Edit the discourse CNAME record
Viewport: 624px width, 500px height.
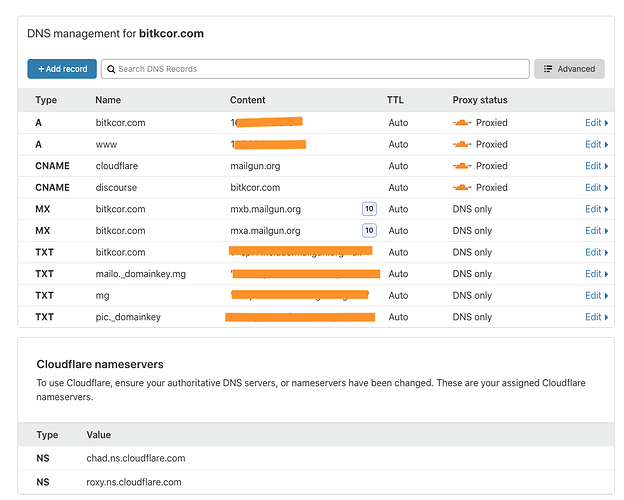(x=596, y=188)
